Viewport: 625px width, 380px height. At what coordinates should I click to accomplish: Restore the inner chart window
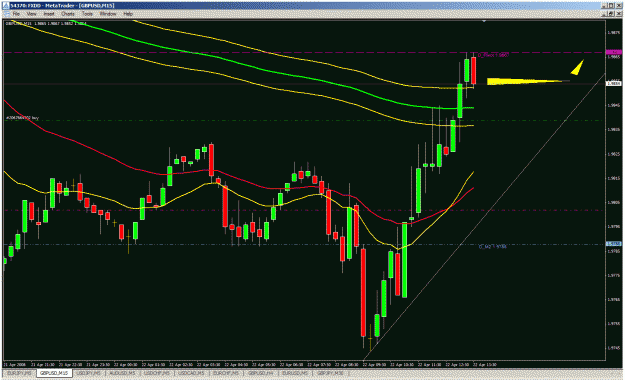(611, 14)
